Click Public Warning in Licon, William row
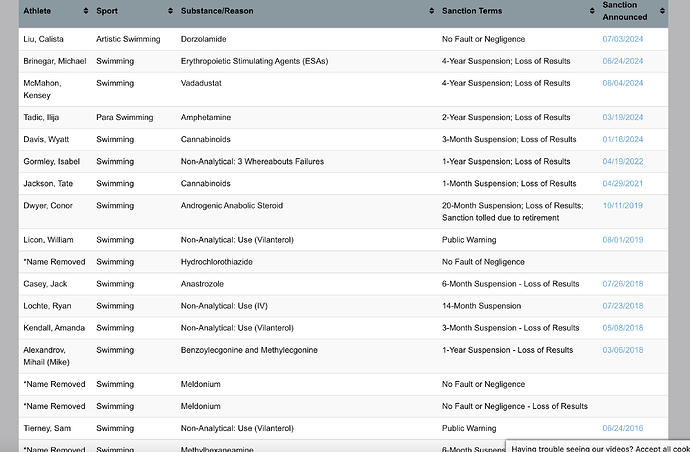 click(x=469, y=240)
